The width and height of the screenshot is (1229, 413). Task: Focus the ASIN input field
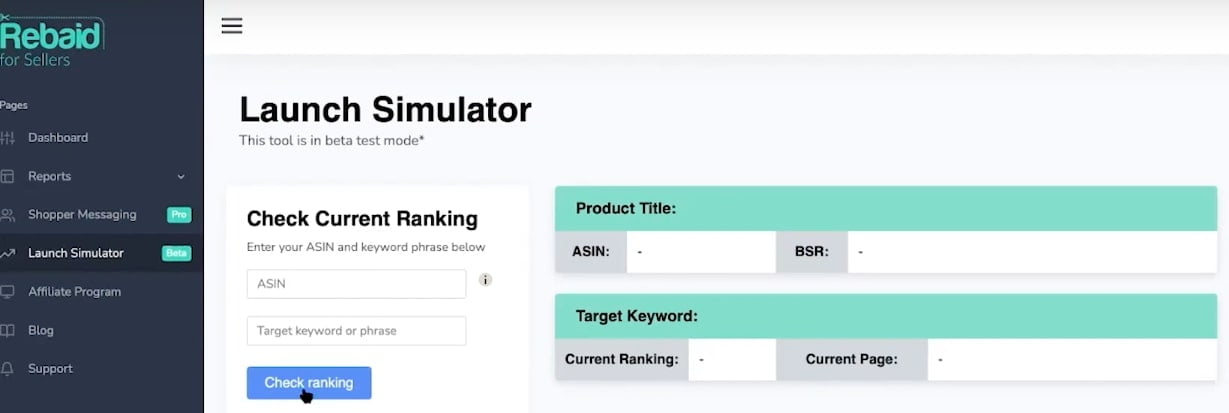pyautogui.click(x=356, y=284)
